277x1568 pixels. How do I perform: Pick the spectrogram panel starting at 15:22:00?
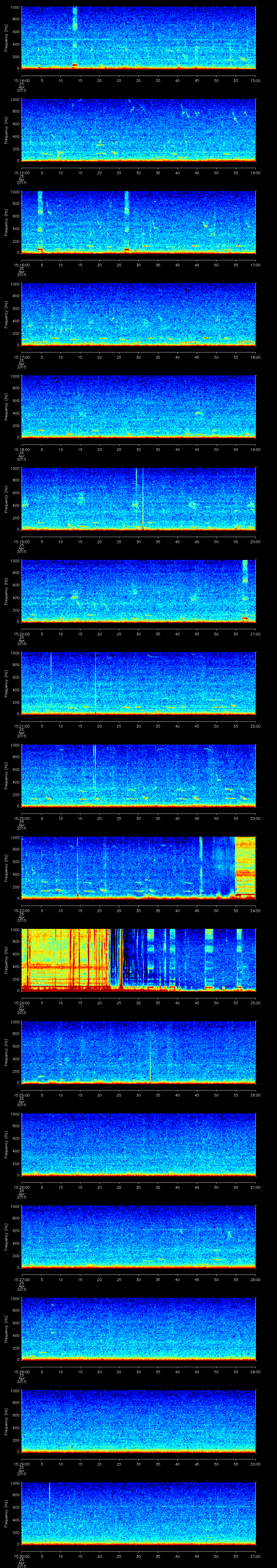click(138, 775)
